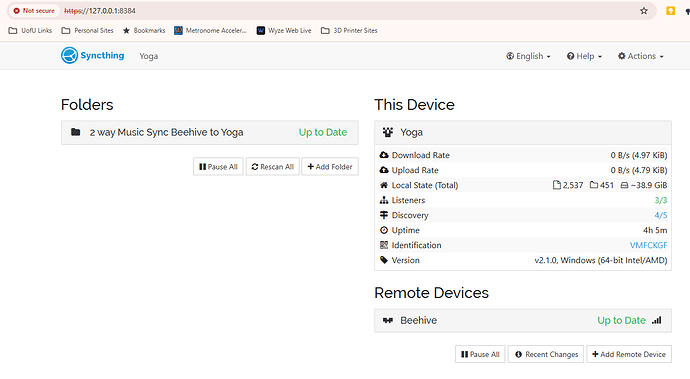Click the Uptime clock icon
The height and width of the screenshot is (379, 690).
pyautogui.click(x=384, y=230)
